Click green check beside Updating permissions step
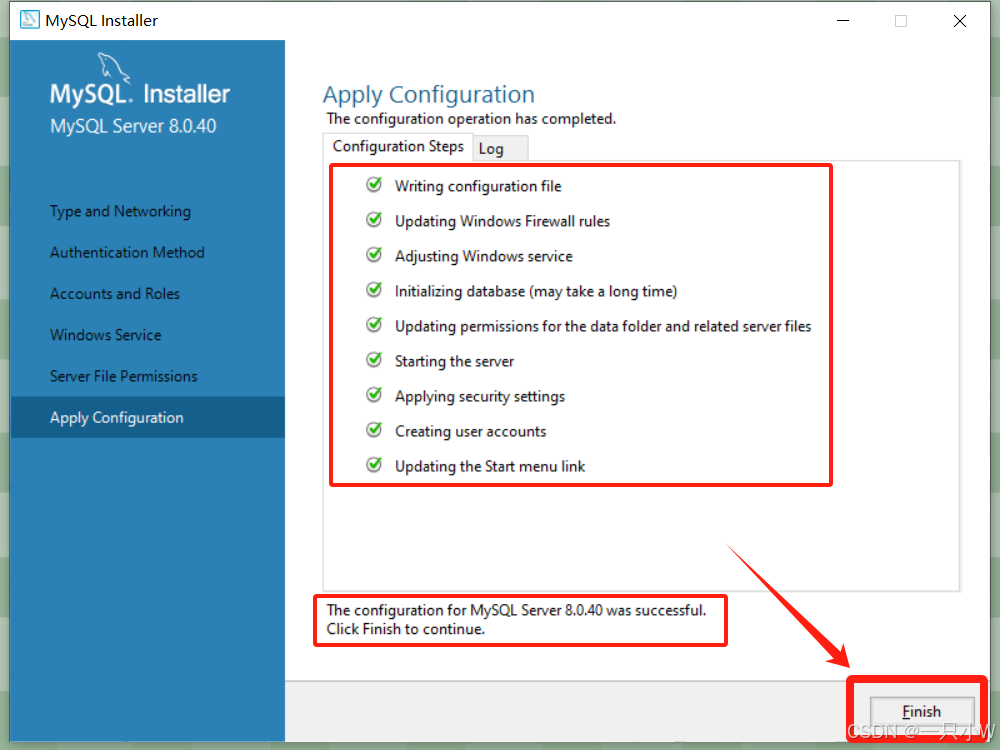The height and width of the screenshot is (750, 1000). [x=374, y=325]
